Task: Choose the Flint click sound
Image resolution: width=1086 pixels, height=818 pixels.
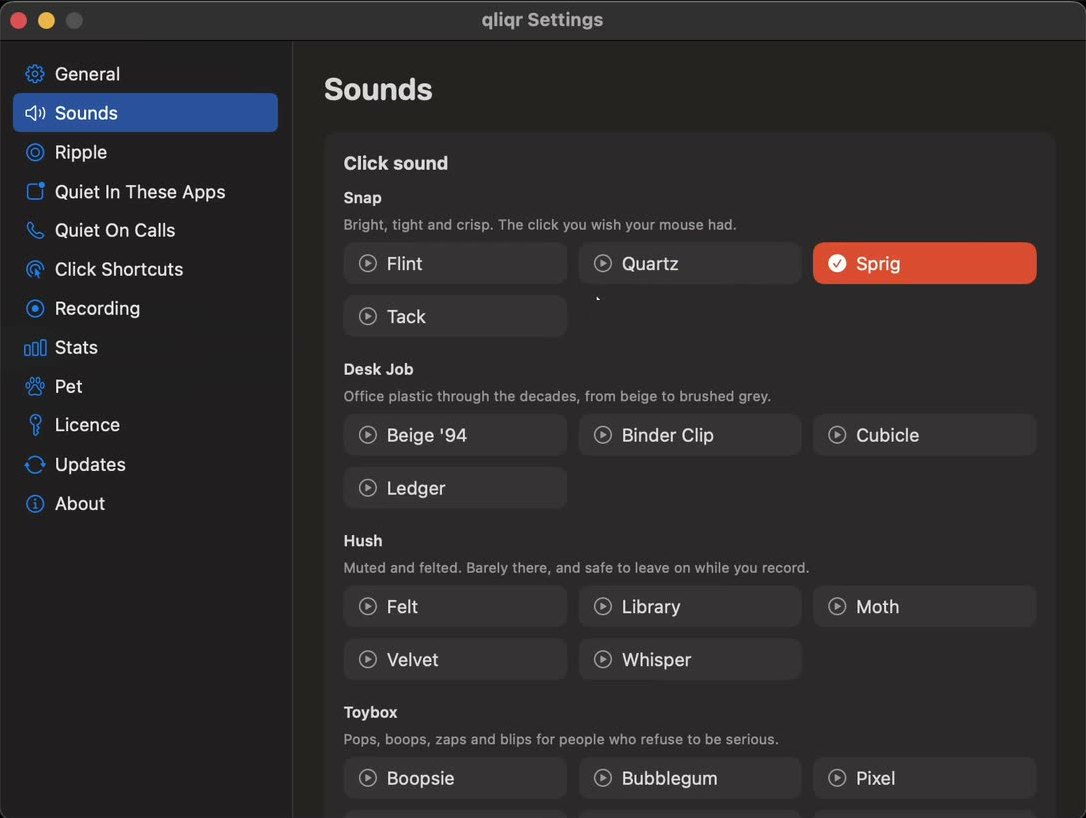Action: click(455, 263)
